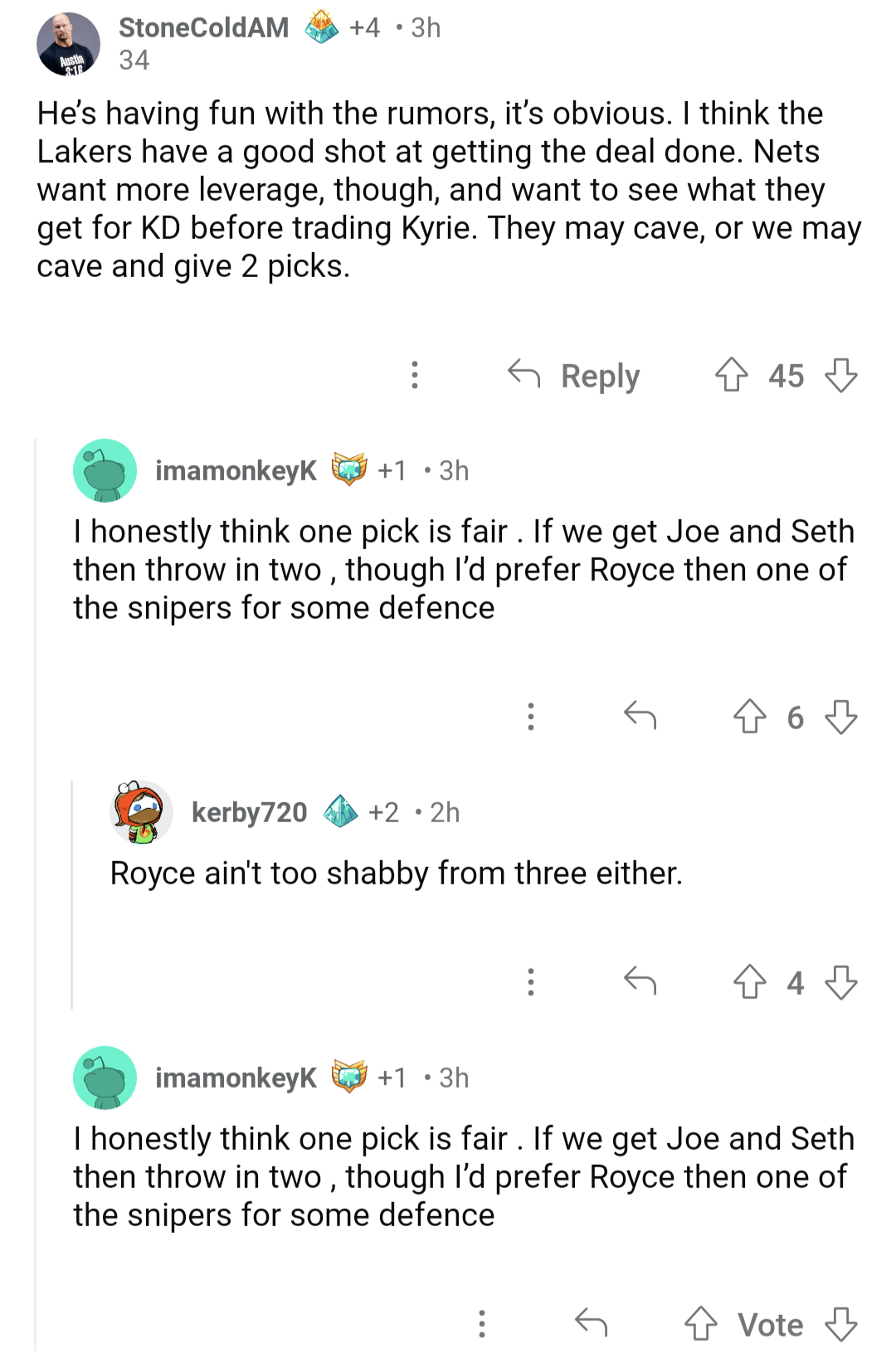Reply to kerby720's comment via arrow icon
The width and height of the screenshot is (896, 1368).
640,981
